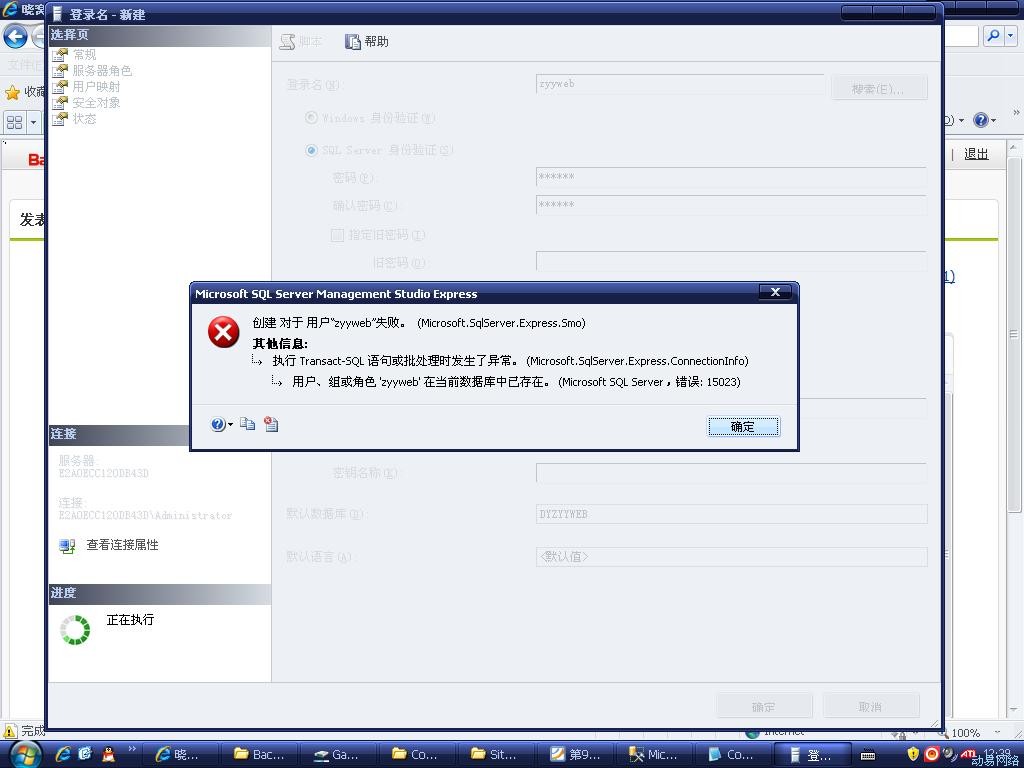Viewport: 1024px width, 768px height.
Task: Click the 退出 link in the browser
Action: pos(976,154)
